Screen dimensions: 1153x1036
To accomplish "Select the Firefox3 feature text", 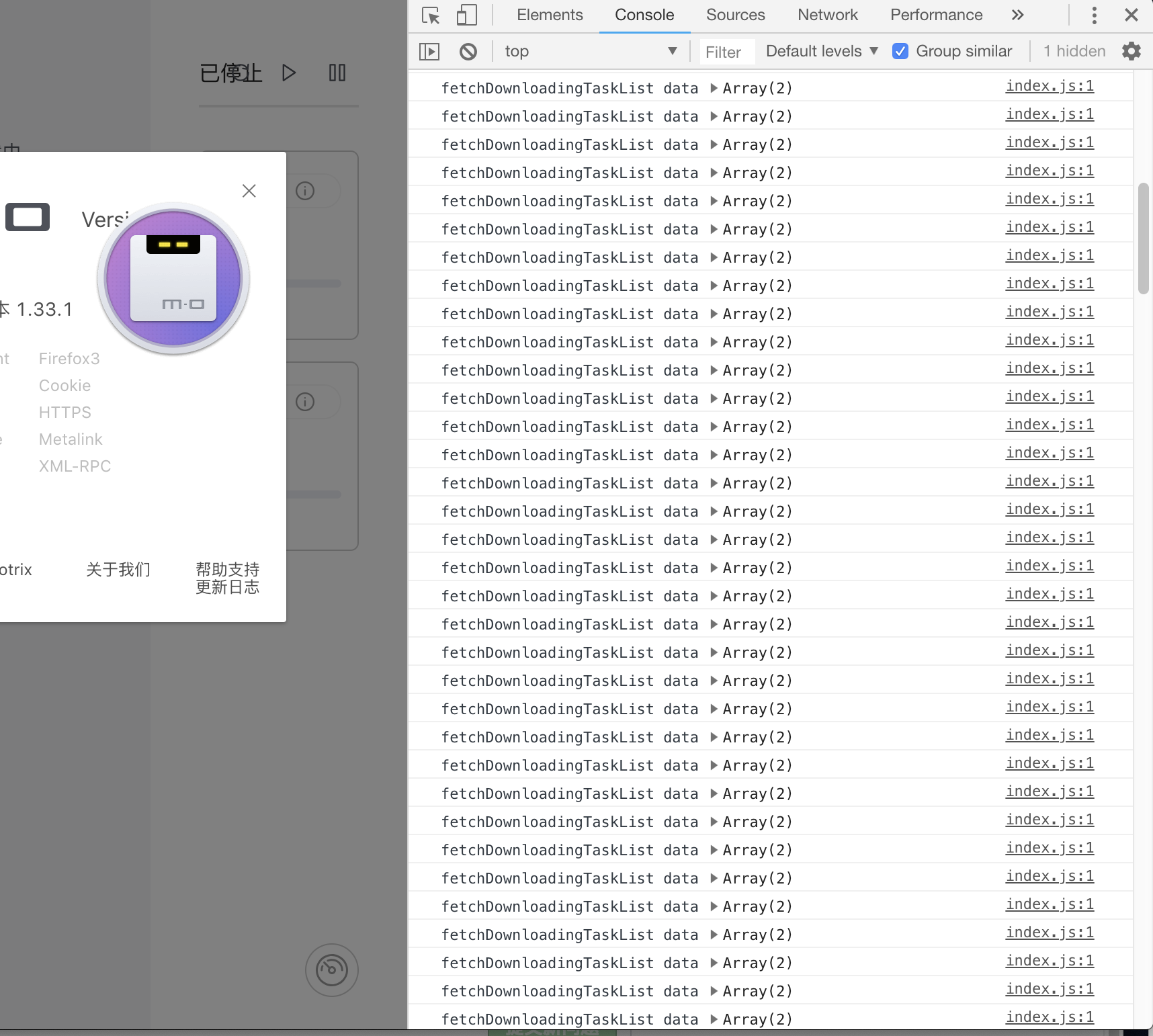I will coord(69,359).
